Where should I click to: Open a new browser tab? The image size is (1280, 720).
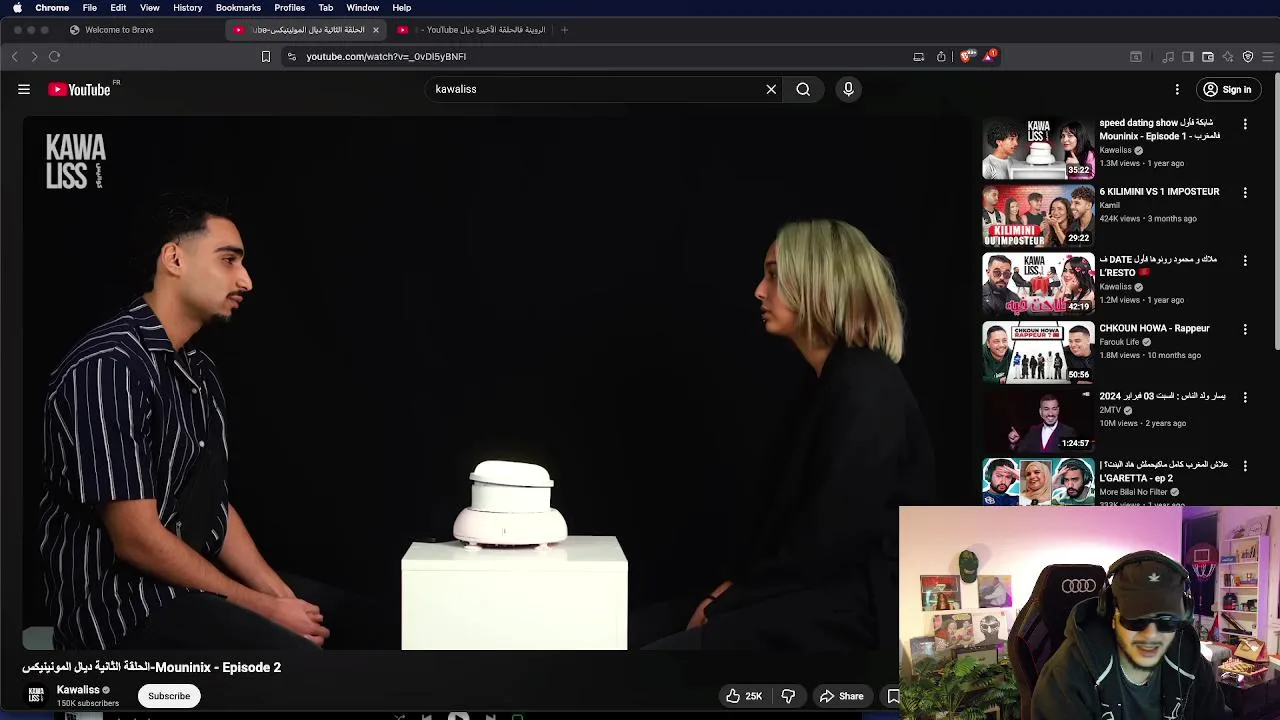(564, 30)
